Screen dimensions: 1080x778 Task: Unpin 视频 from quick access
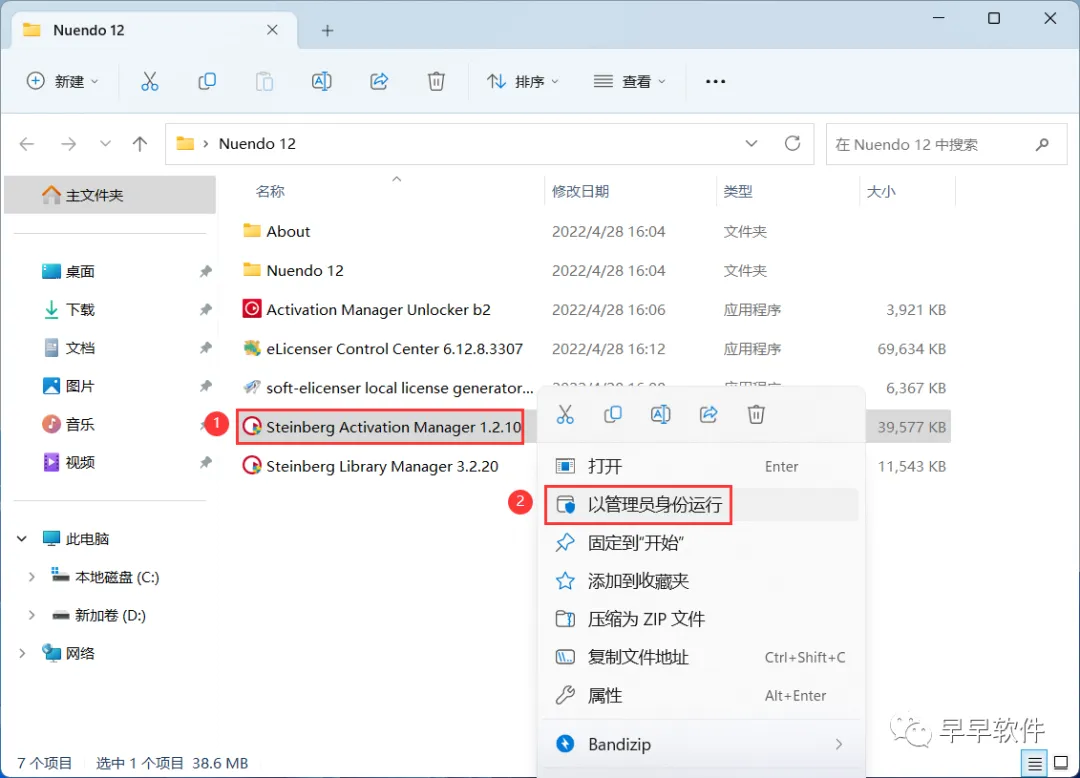(205, 463)
